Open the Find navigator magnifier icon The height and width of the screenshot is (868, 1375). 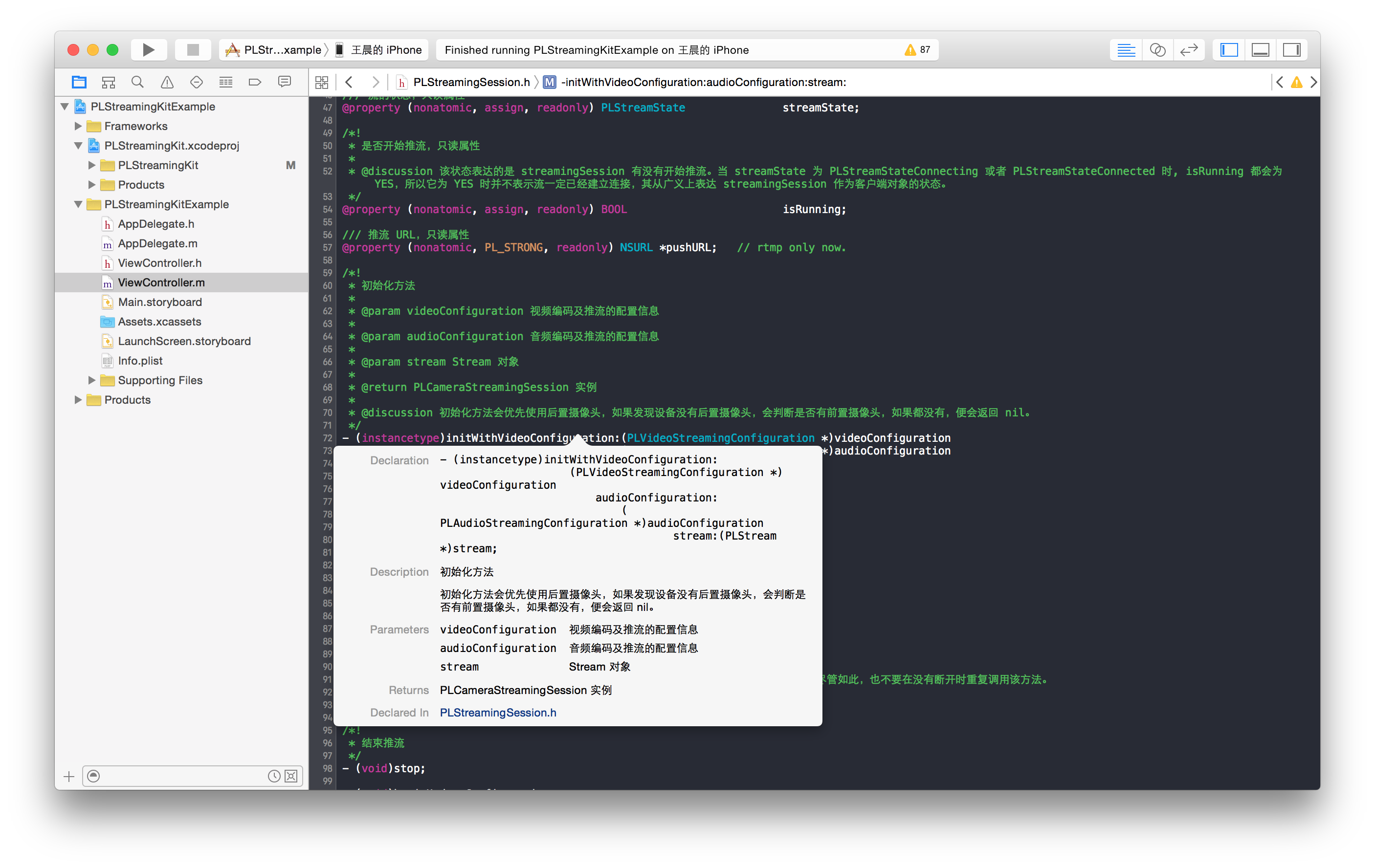pyautogui.click(x=137, y=82)
